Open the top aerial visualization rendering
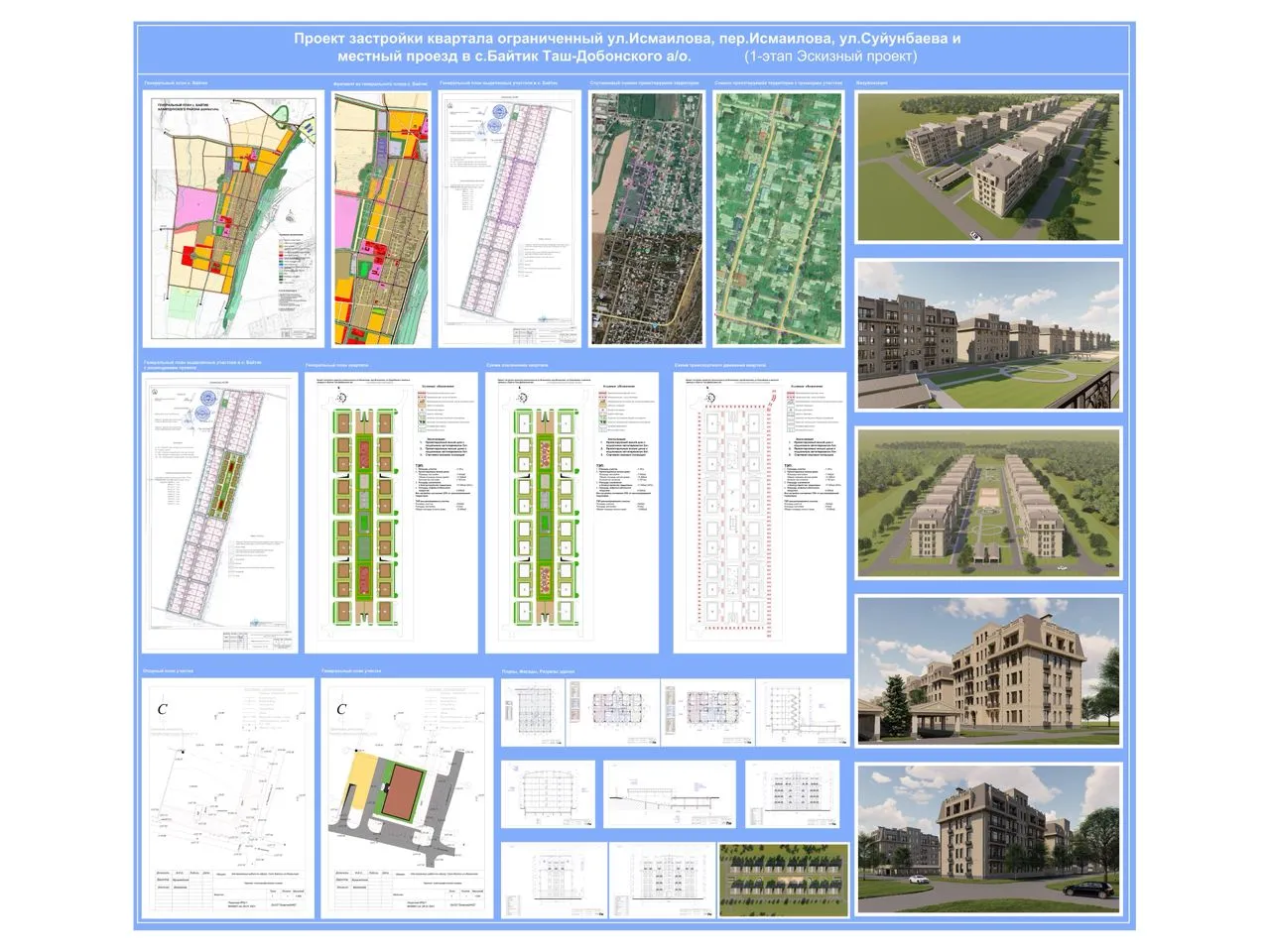The image size is (1270, 952). (x=988, y=167)
